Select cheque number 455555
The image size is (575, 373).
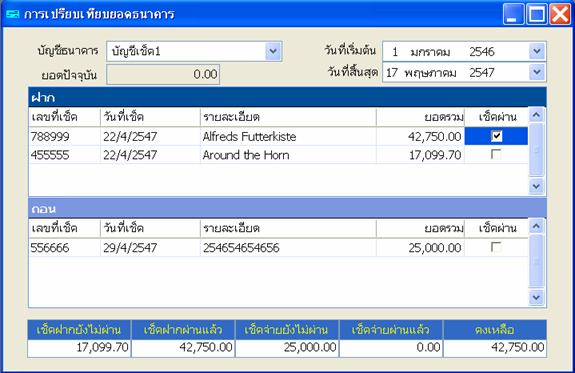(x=50, y=155)
